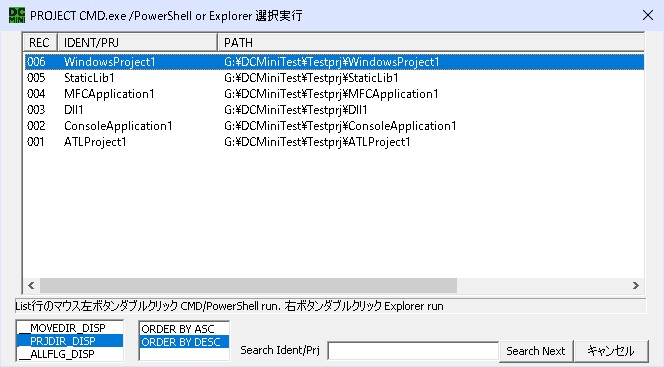Click the Search Next button

(x=536, y=351)
